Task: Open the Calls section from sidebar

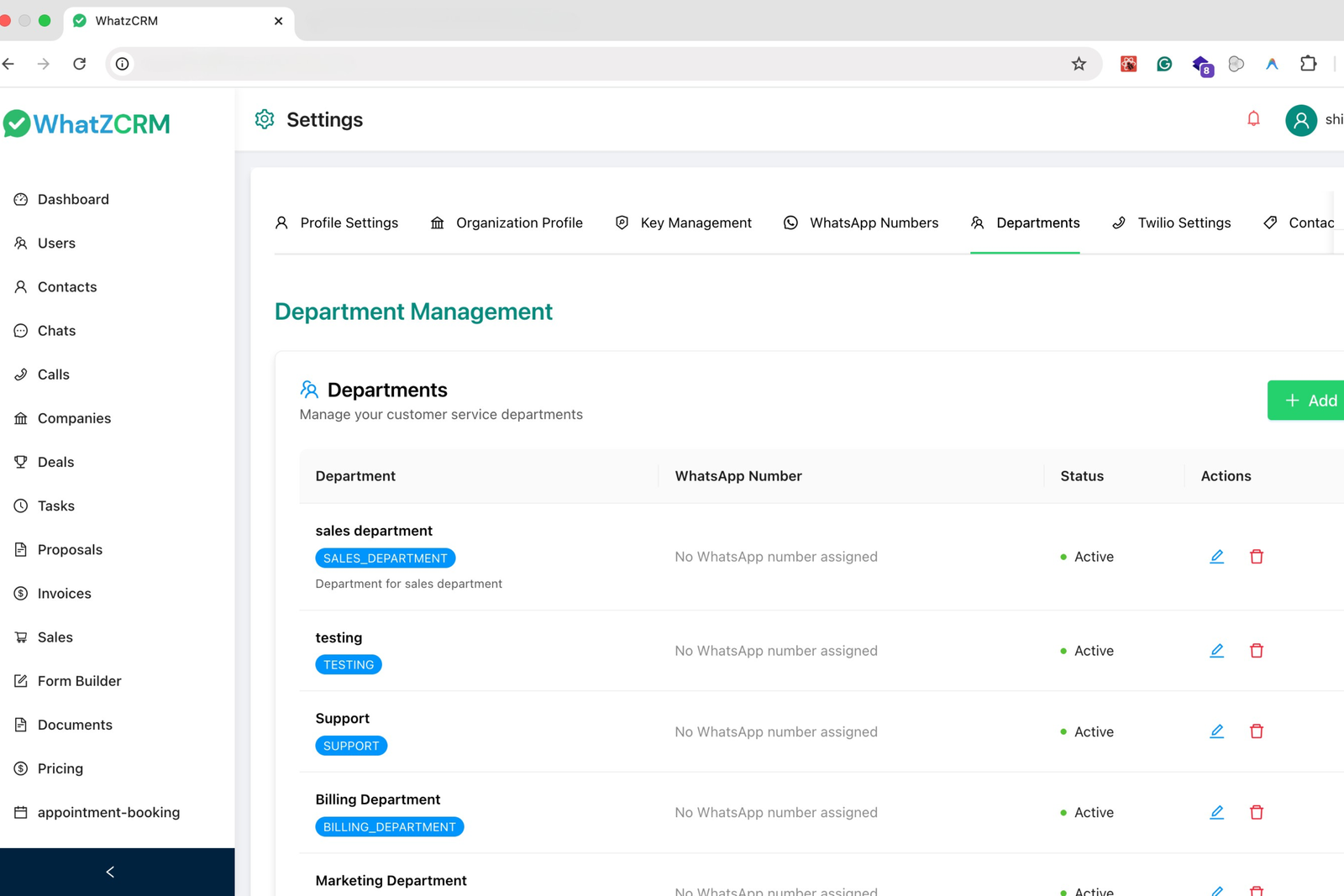Action: [x=53, y=374]
